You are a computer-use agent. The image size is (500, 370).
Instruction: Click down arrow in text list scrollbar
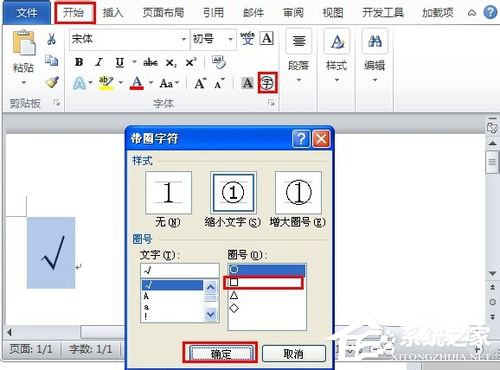point(211,314)
